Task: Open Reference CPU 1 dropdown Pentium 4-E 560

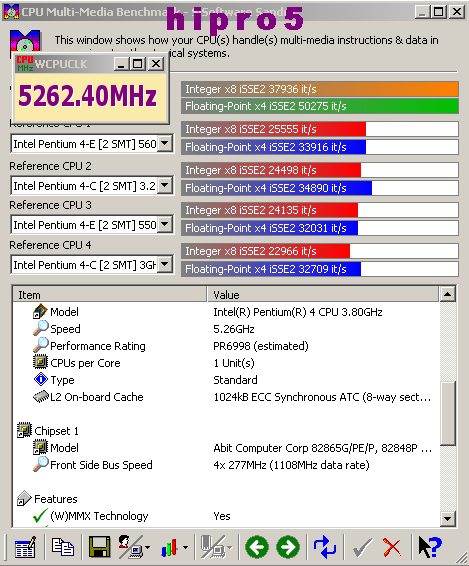Action: point(165,144)
